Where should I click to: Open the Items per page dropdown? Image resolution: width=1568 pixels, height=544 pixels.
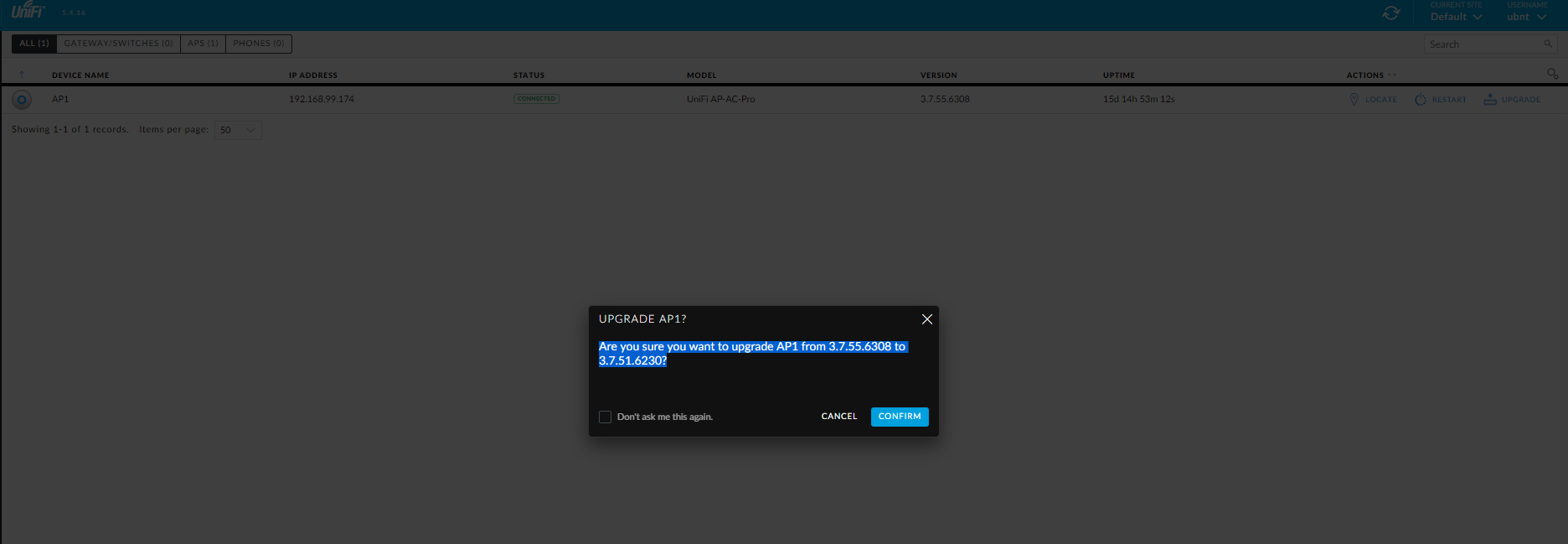238,130
